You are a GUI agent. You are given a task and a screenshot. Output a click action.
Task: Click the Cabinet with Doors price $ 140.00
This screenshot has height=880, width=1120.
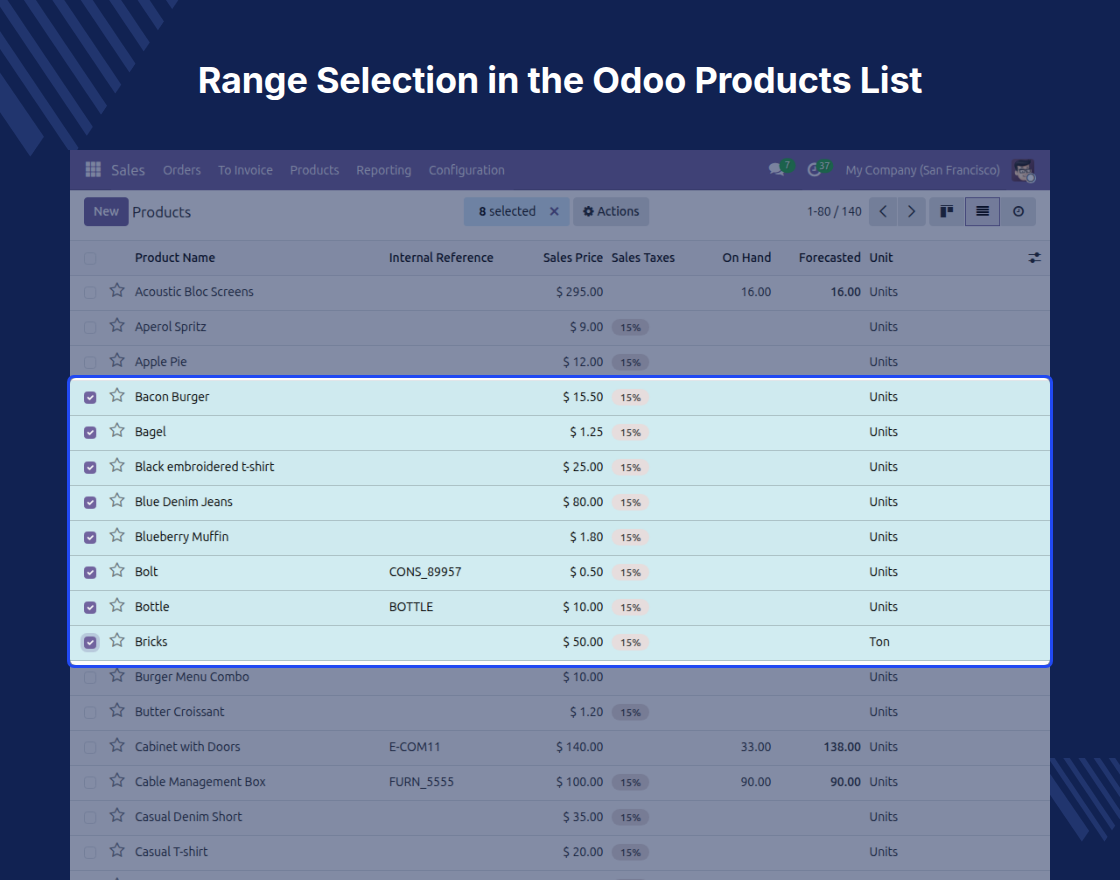tap(579, 746)
